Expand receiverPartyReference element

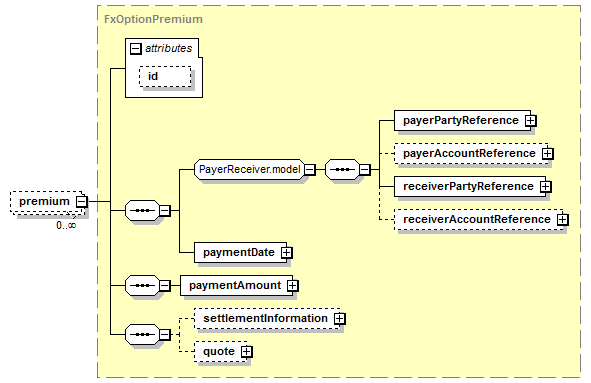[545, 187]
